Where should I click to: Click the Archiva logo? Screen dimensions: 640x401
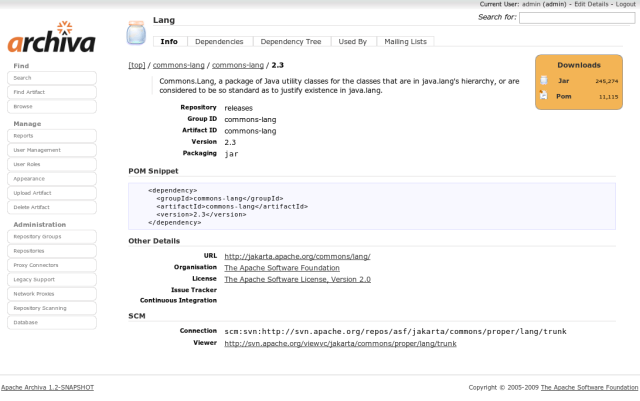pyautogui.click(x=51, y=40)
